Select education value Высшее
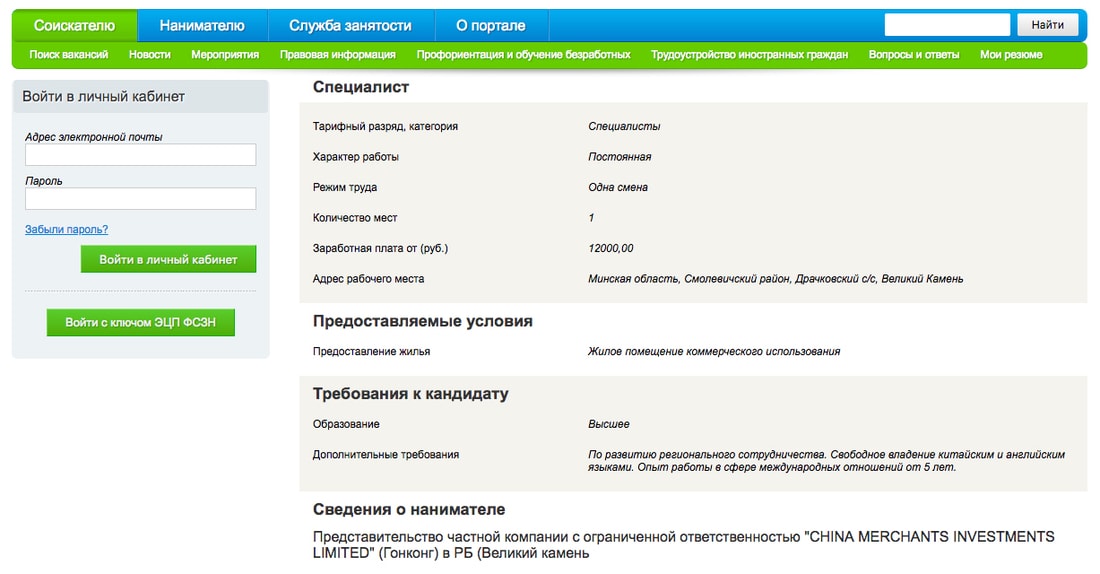Viewport: 1100px width, 574px height. (x=609, y=425)
